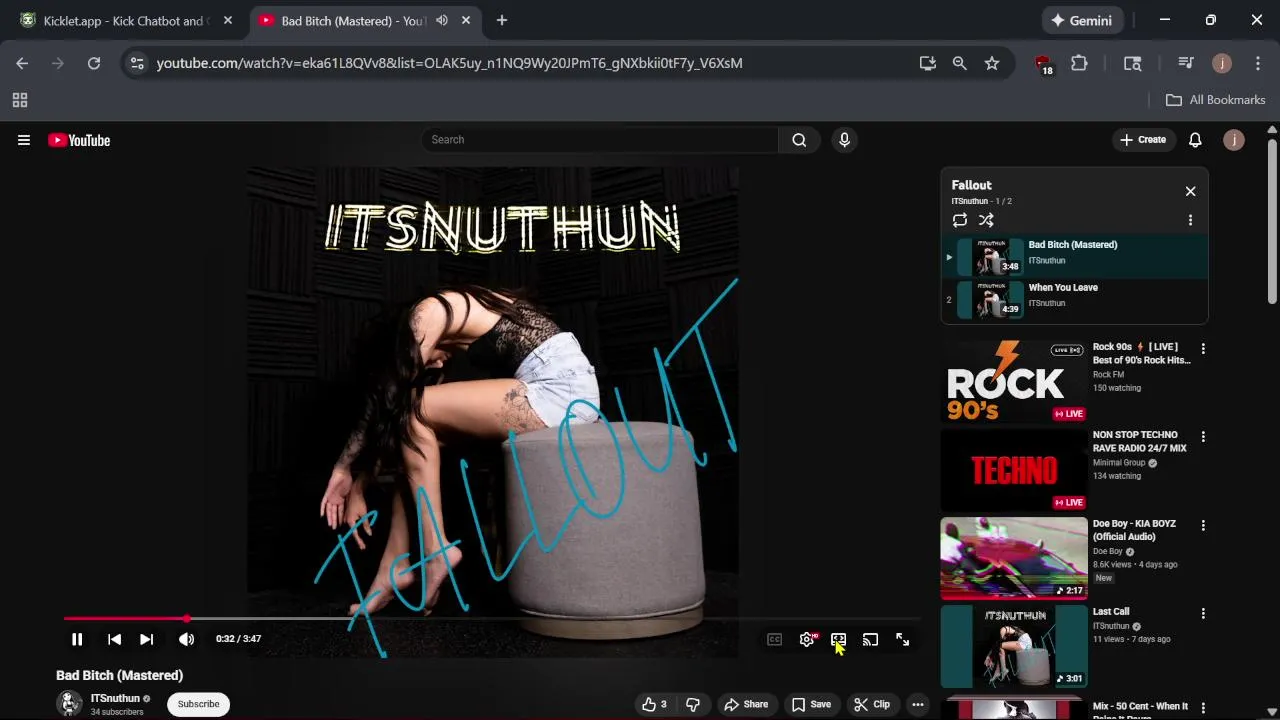Click the address bar URL
Viewport: 1280px width, 720px height.
click(449, 63)
